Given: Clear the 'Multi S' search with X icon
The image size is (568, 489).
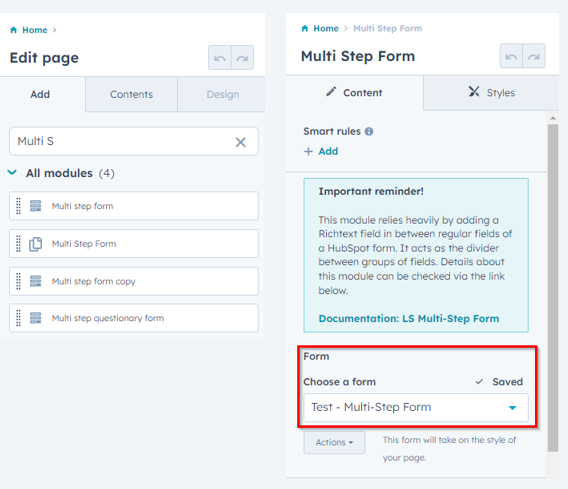Looking at the screenshot, I should [241, 142].
